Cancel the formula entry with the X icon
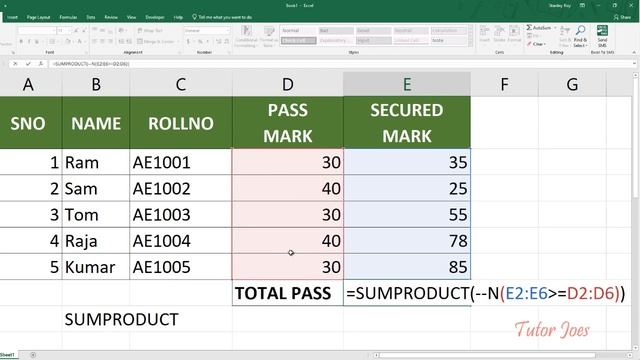 point(15,64)
